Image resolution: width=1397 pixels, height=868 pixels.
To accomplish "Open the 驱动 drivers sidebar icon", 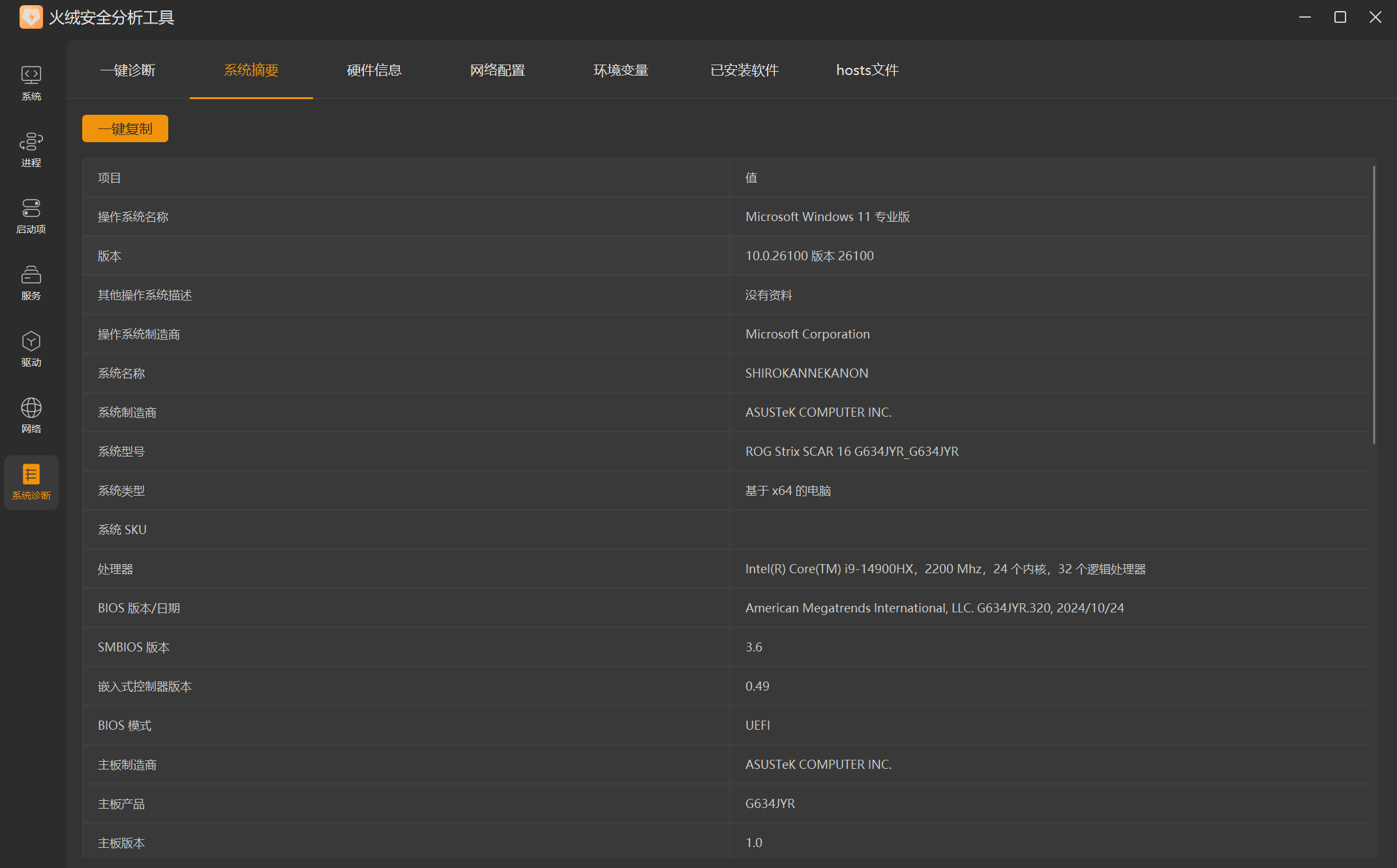I will click(x=31, y=350).
